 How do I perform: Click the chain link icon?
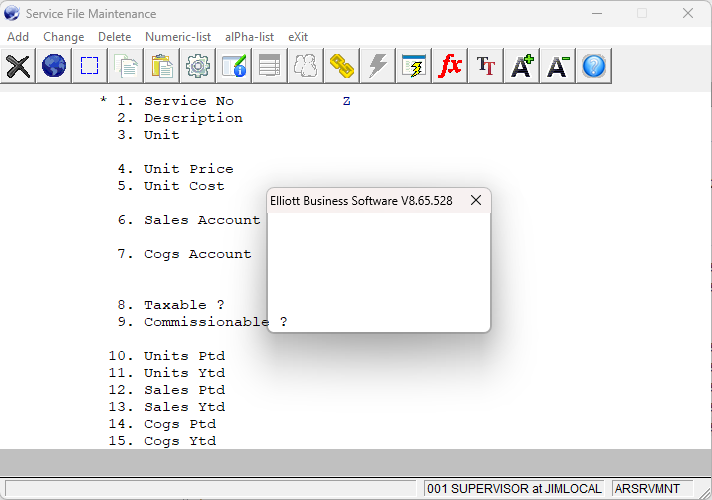click(x=342, y=67)
